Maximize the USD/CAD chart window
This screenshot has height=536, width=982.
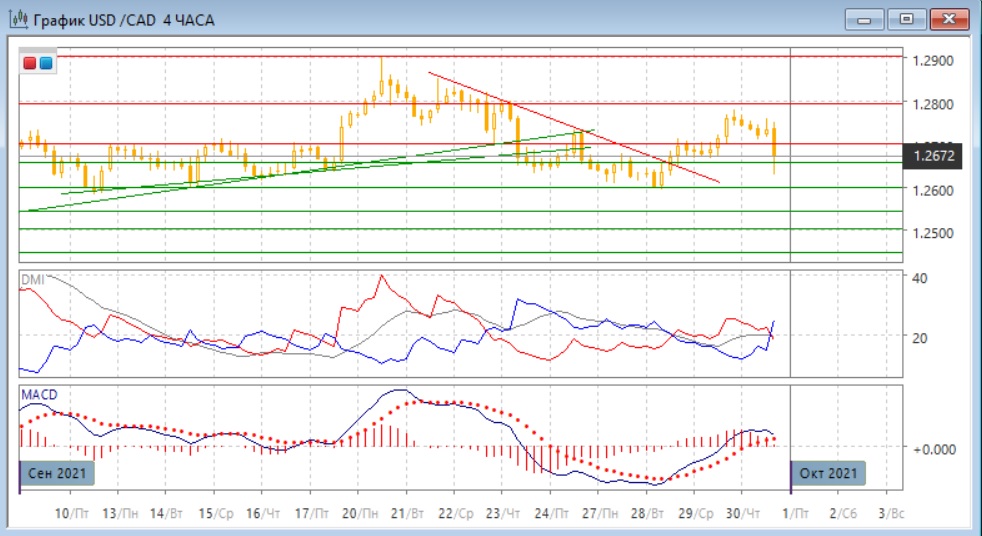point(906,19)
